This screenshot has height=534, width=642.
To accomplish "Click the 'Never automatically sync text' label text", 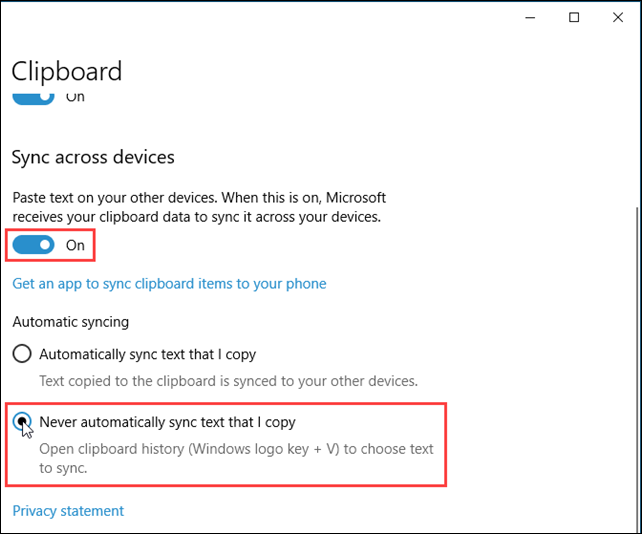I will pos(167,422).
